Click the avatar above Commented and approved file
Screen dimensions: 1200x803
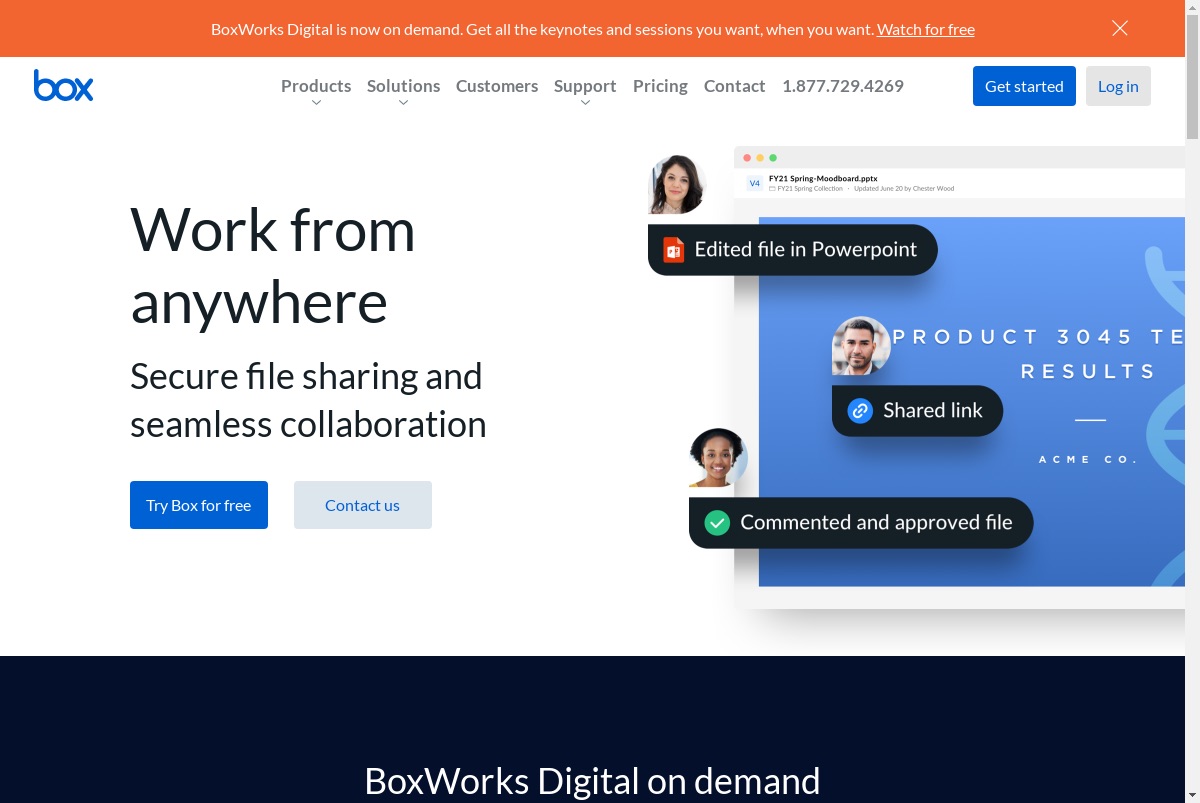click(x=718, y=458)
